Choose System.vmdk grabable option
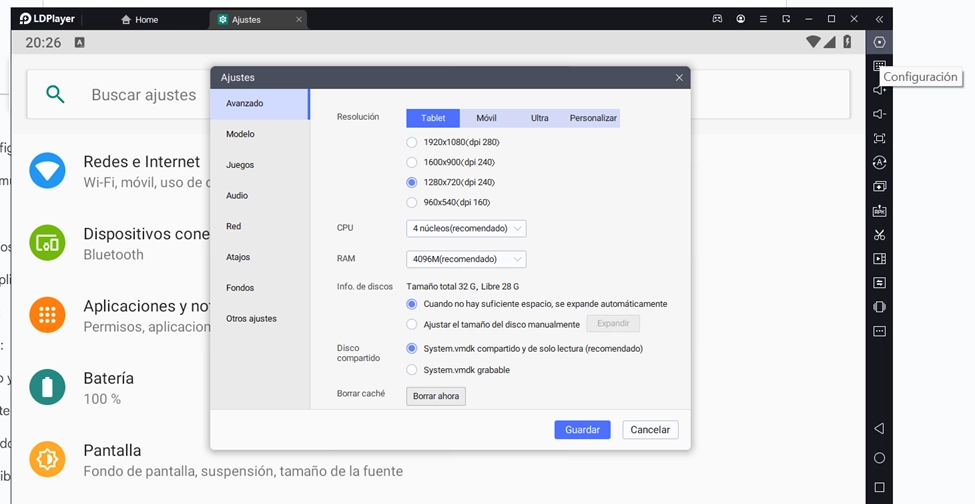 tap(411, 370)
